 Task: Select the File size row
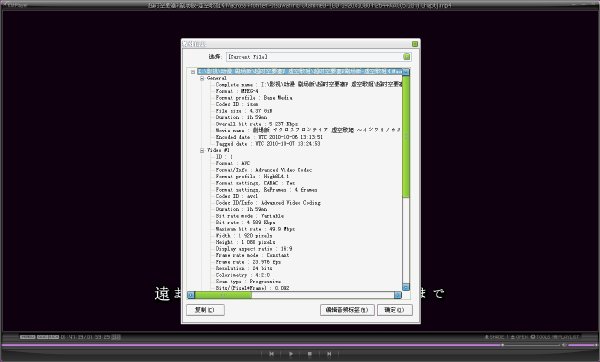coord(244,111)
